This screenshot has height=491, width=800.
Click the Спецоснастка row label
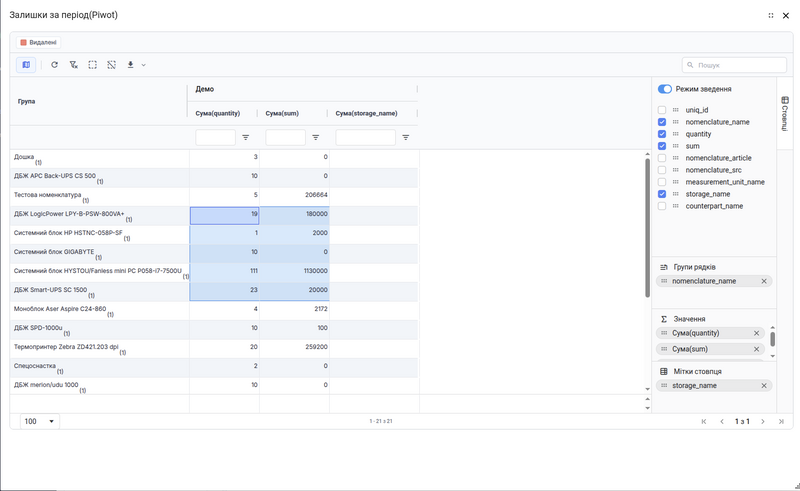pyautogui.click(x=35, y=366)
